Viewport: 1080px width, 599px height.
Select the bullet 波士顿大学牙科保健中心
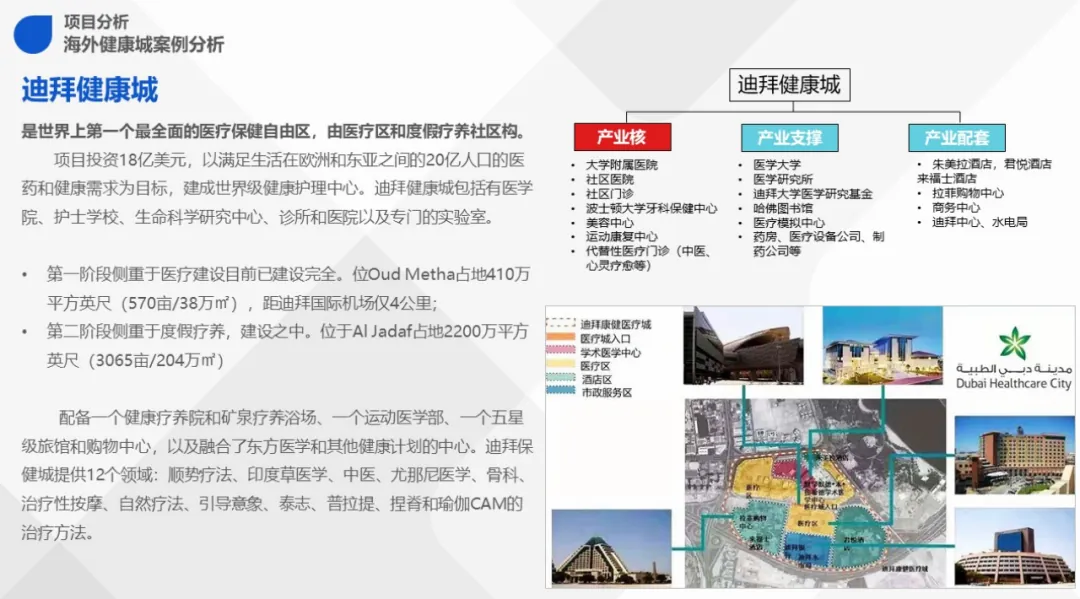[x=651, y=208]
